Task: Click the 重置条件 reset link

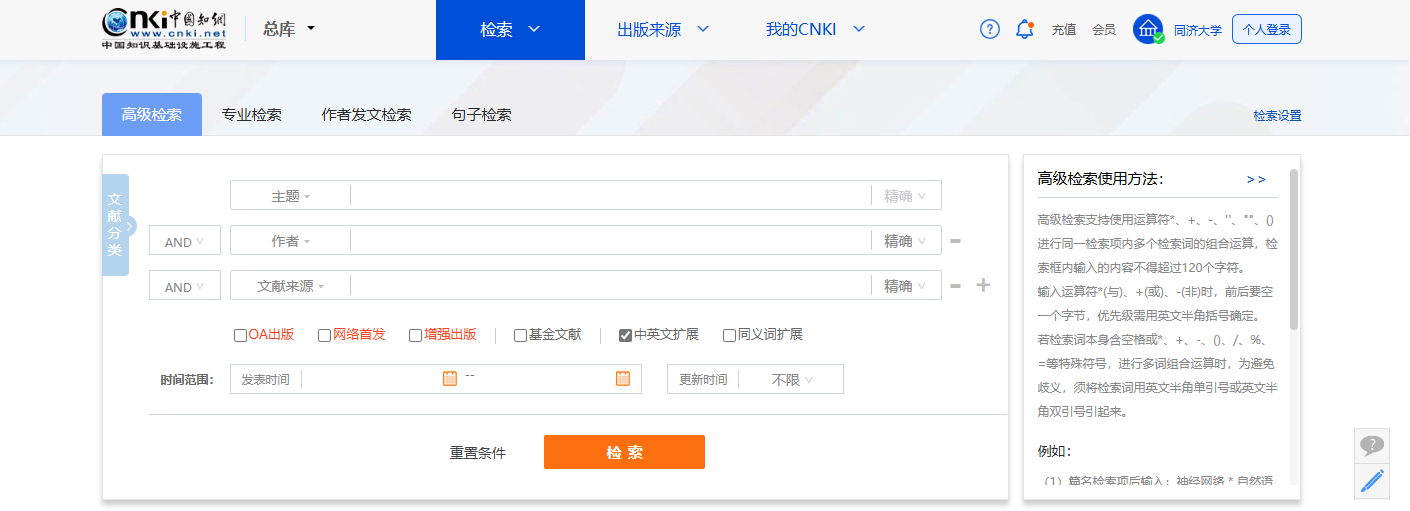Action: pos(478,453)
